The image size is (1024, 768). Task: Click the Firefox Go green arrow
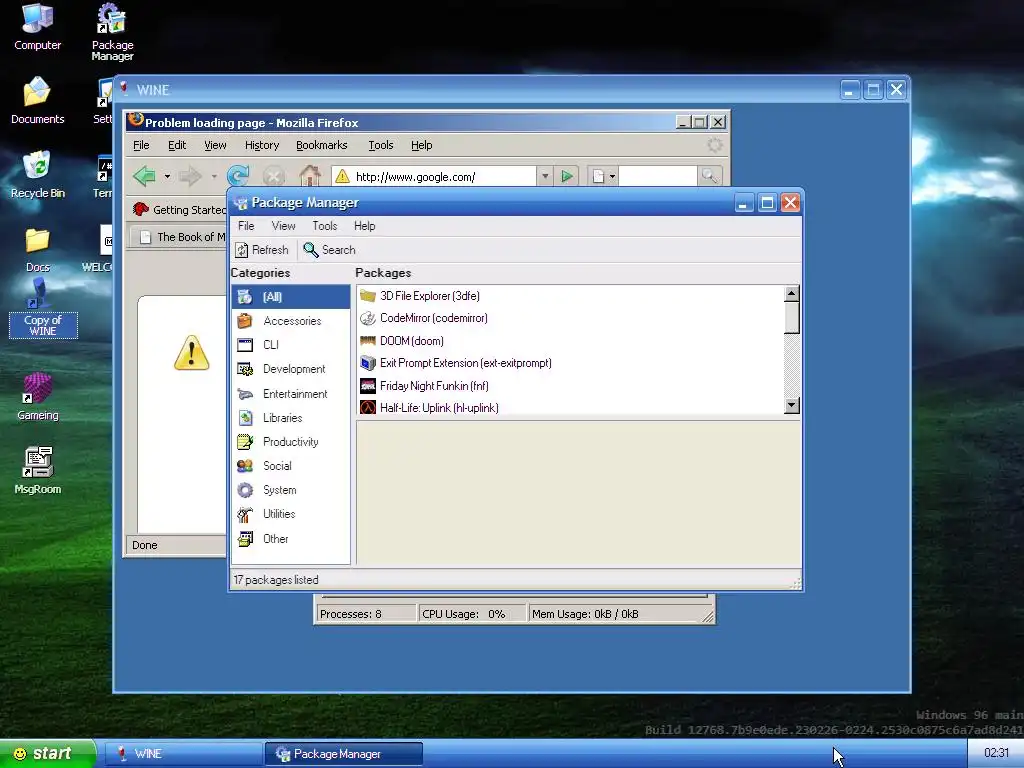[567, 176]
